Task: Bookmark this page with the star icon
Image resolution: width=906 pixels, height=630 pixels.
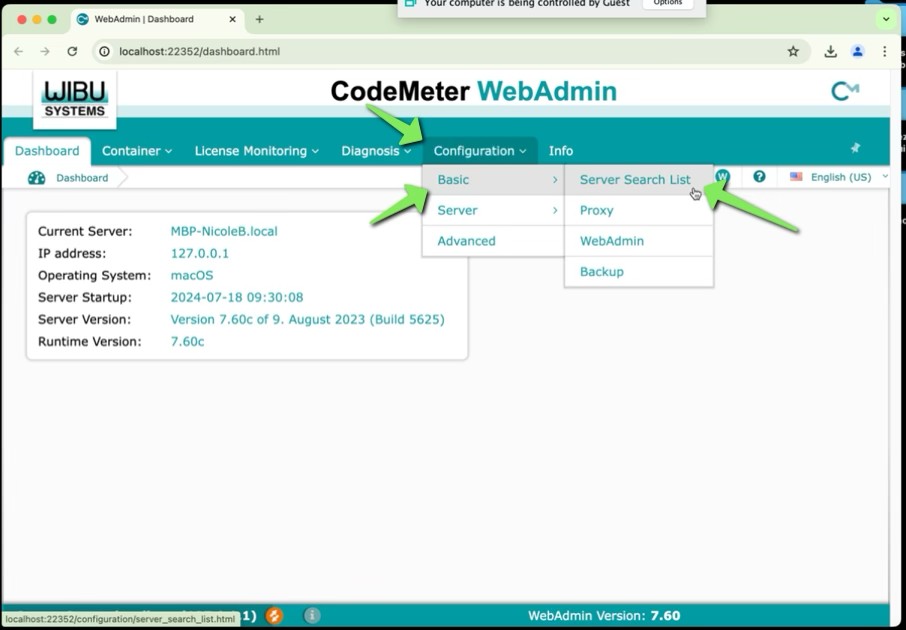Action: point(793,51)
